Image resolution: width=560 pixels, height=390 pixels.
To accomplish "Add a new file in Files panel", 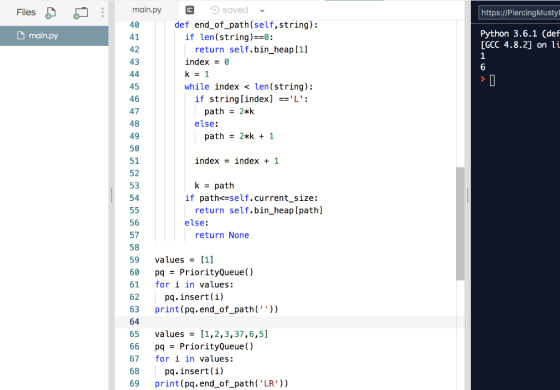I will [50, 12].
